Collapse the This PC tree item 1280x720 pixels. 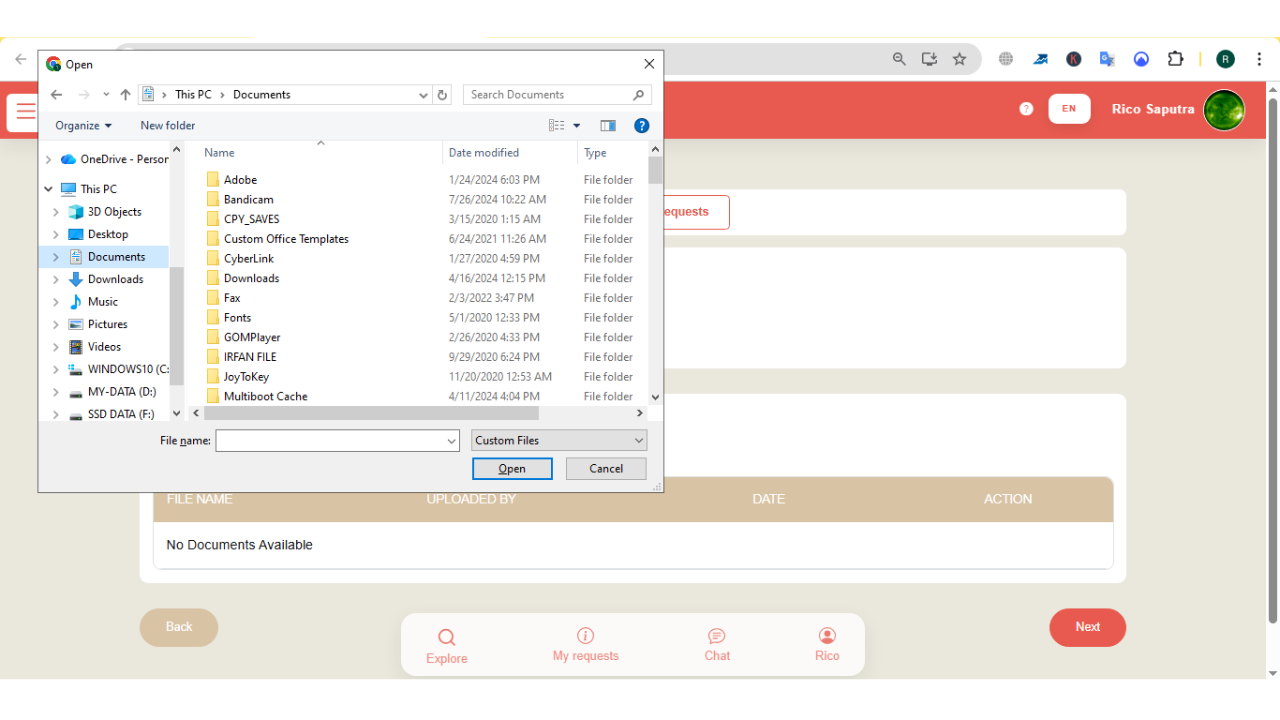[47, 188]
